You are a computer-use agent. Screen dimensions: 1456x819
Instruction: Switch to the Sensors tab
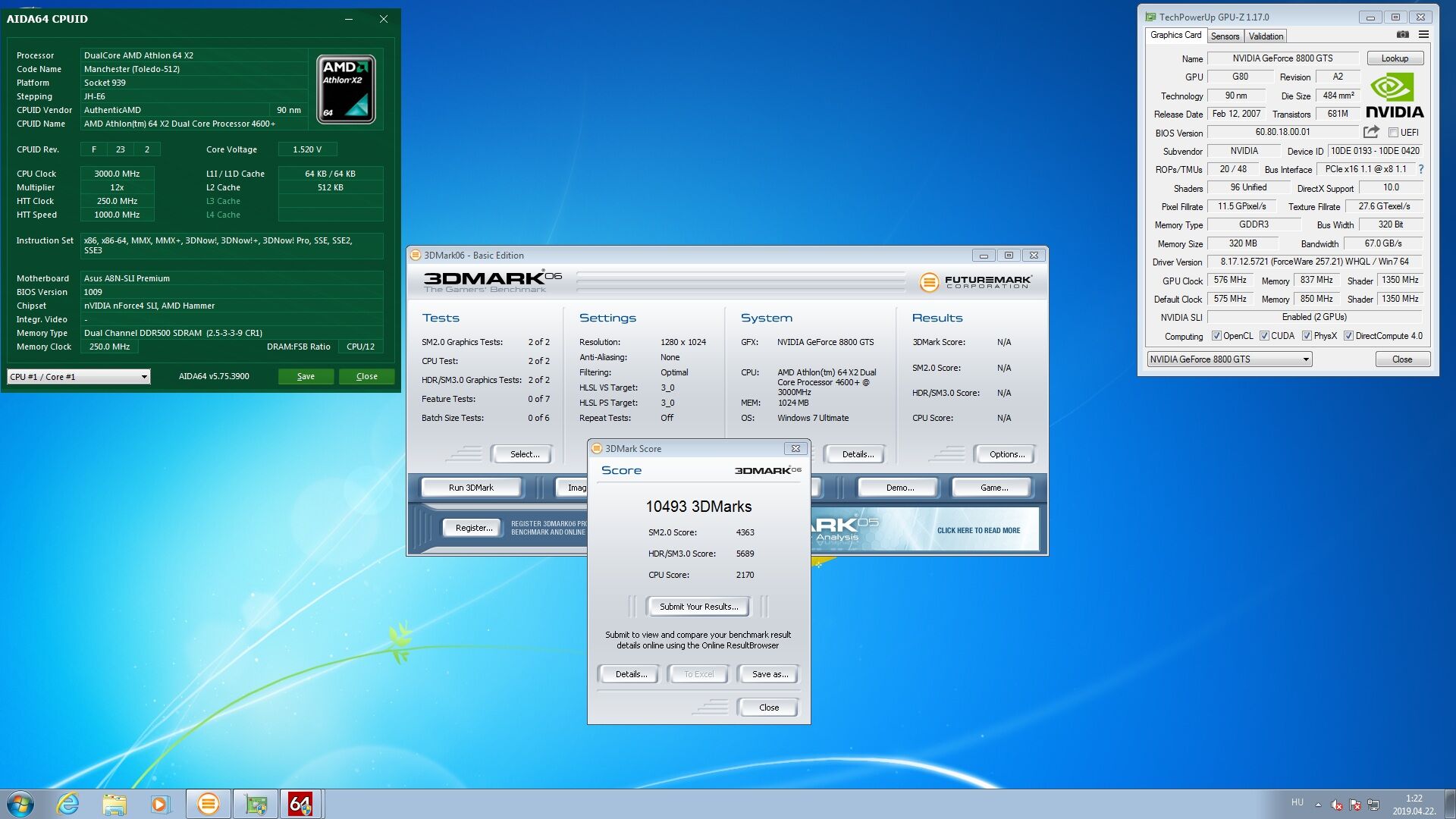tap(1225, 36)
